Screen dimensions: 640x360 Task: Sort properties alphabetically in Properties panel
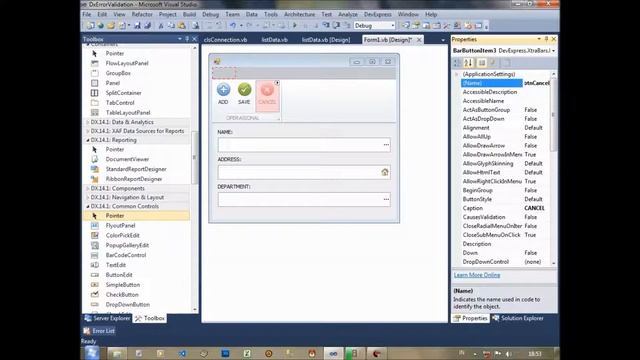[x=468, y=63]
